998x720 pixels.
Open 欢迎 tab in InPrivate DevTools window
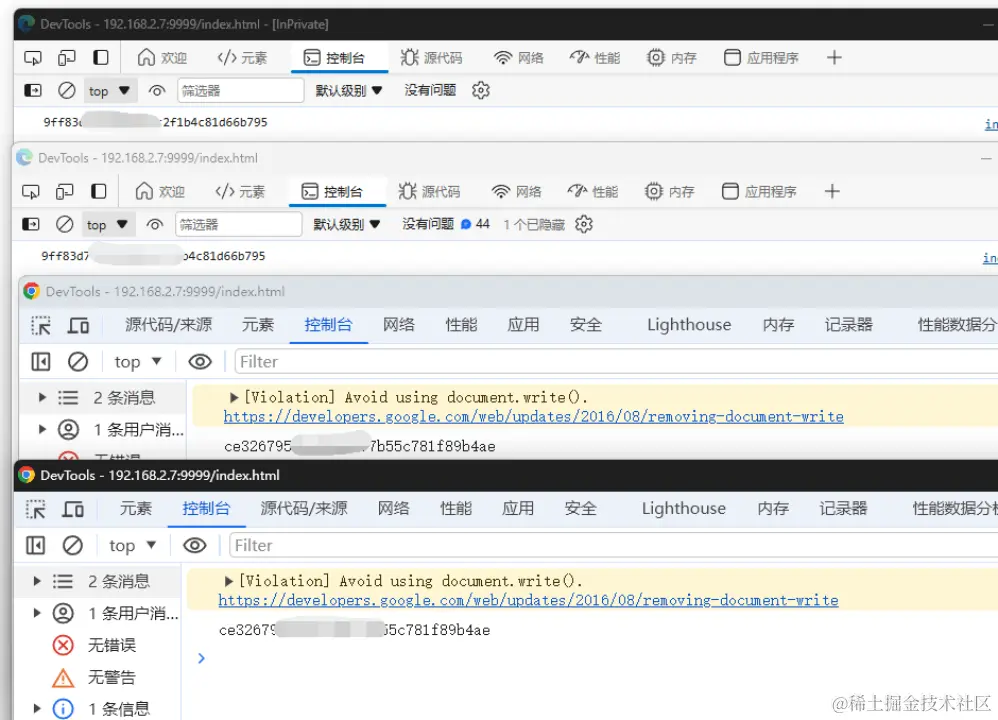coord(162,58)
